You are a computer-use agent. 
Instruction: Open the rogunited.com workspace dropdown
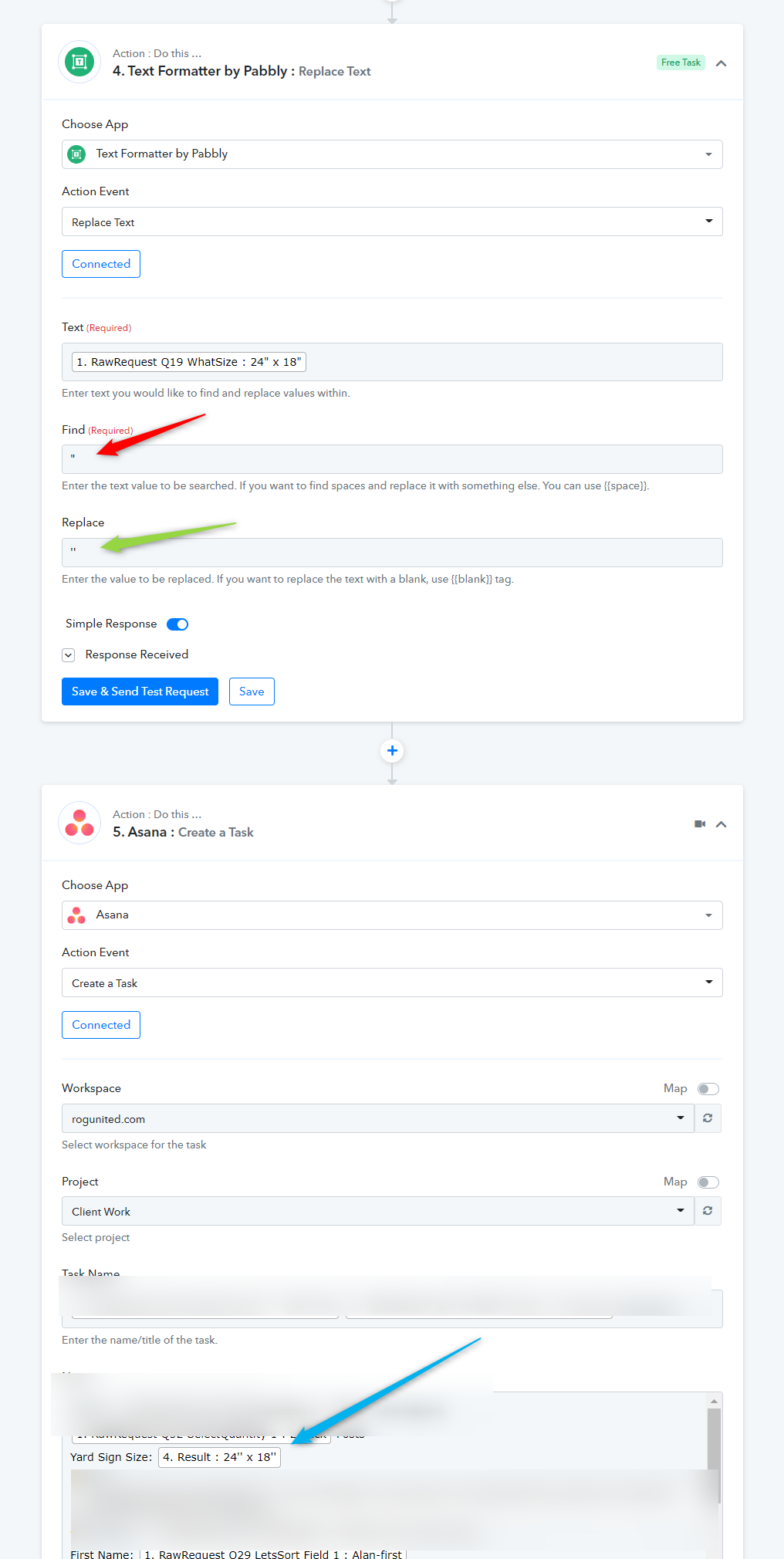point(378,1118)
